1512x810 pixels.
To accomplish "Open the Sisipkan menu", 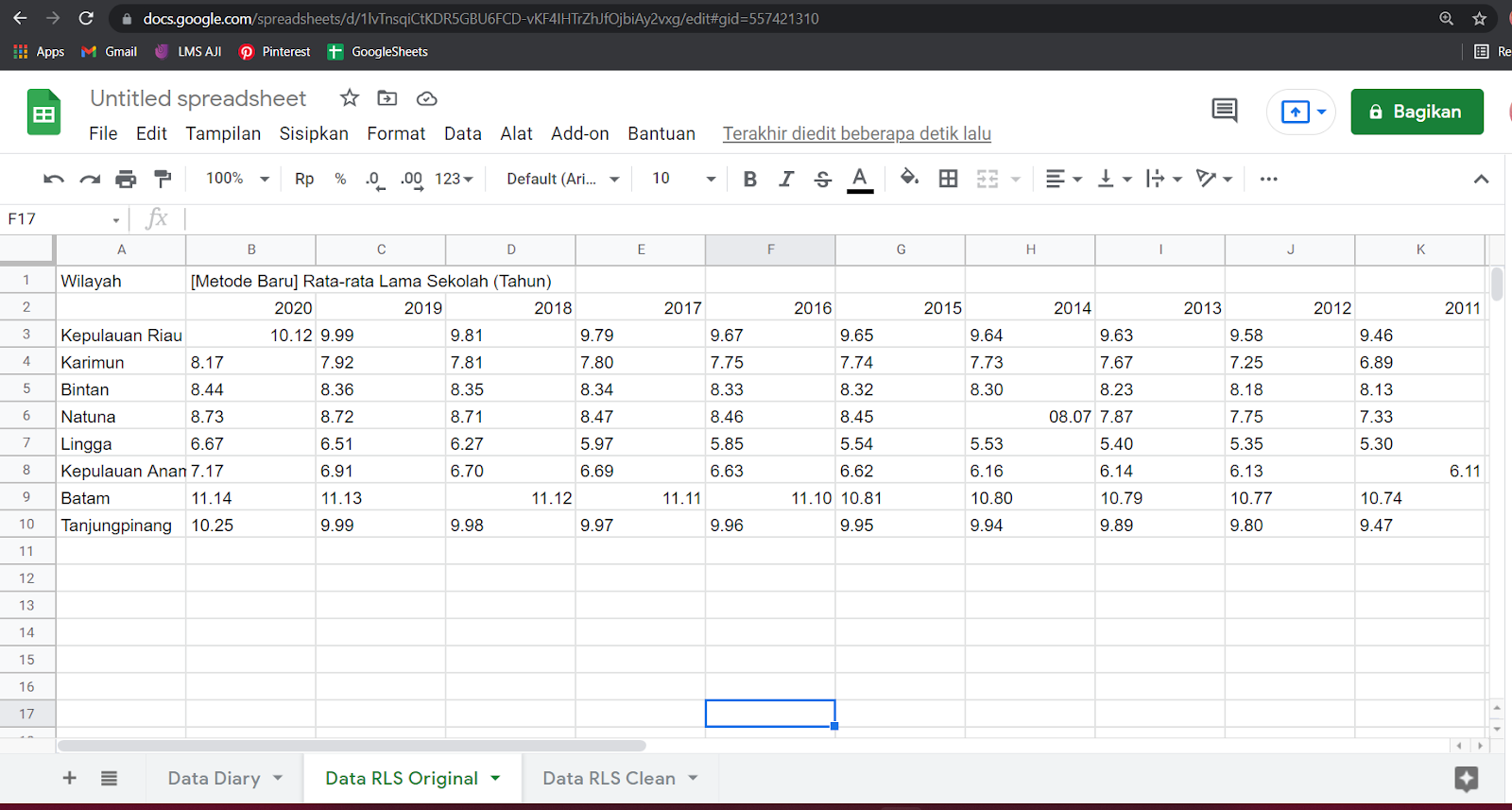I will tap(314, 133).
